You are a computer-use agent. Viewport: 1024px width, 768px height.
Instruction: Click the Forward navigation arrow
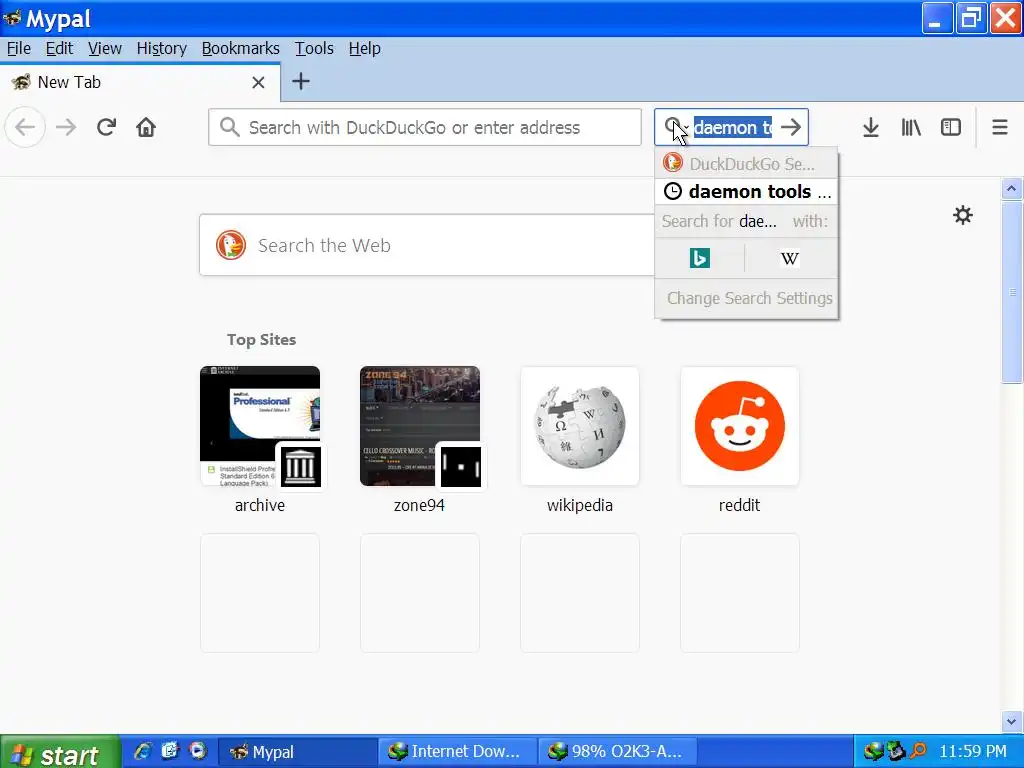click(66, 127)
